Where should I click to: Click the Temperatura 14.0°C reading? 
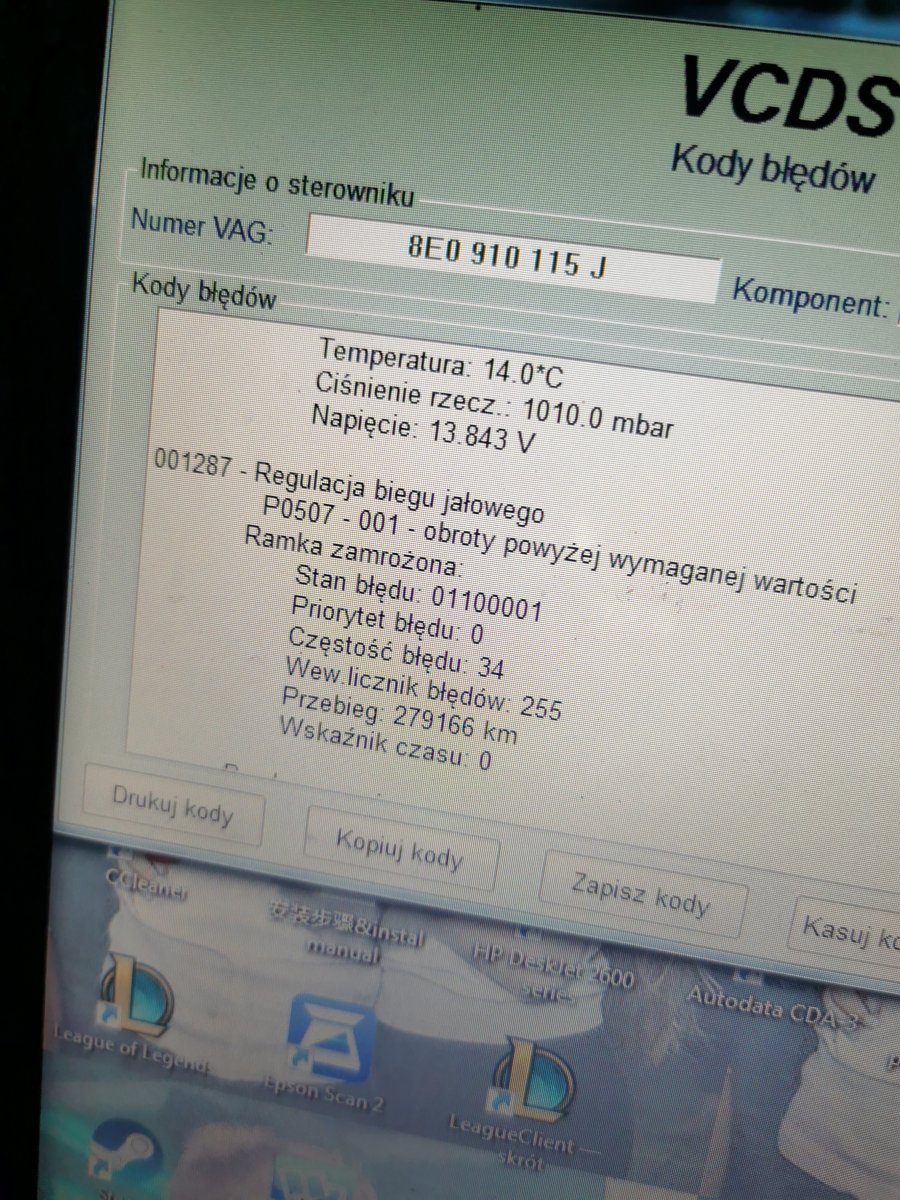point(441,360)
